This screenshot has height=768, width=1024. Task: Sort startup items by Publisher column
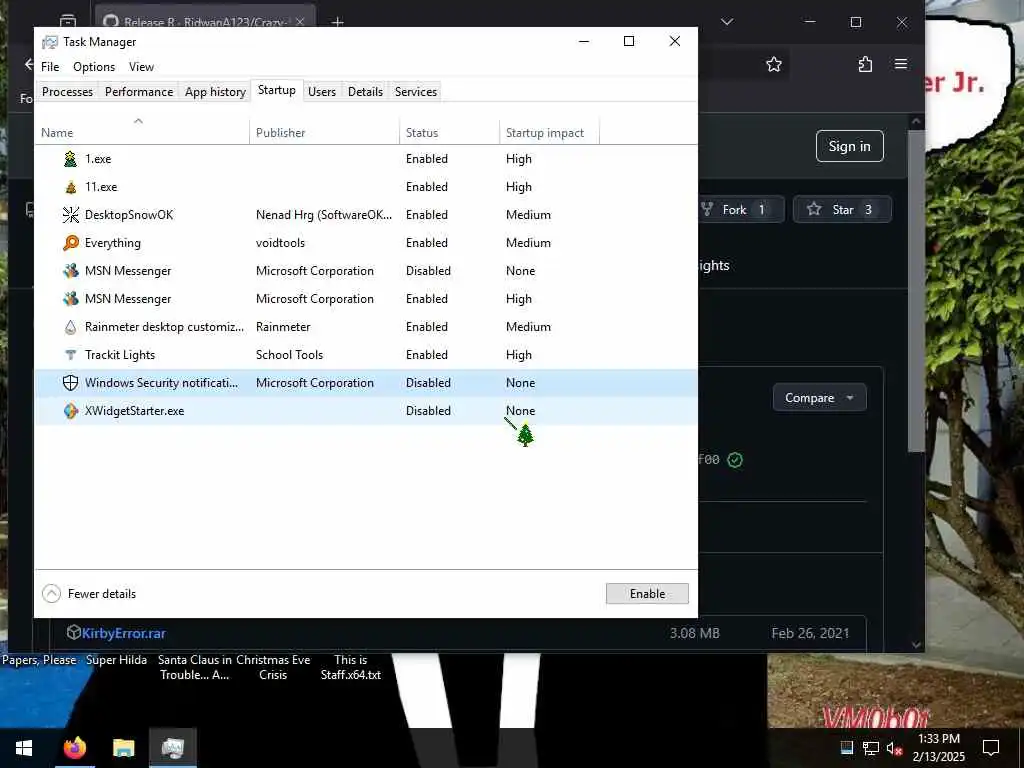tap(325, 133)
